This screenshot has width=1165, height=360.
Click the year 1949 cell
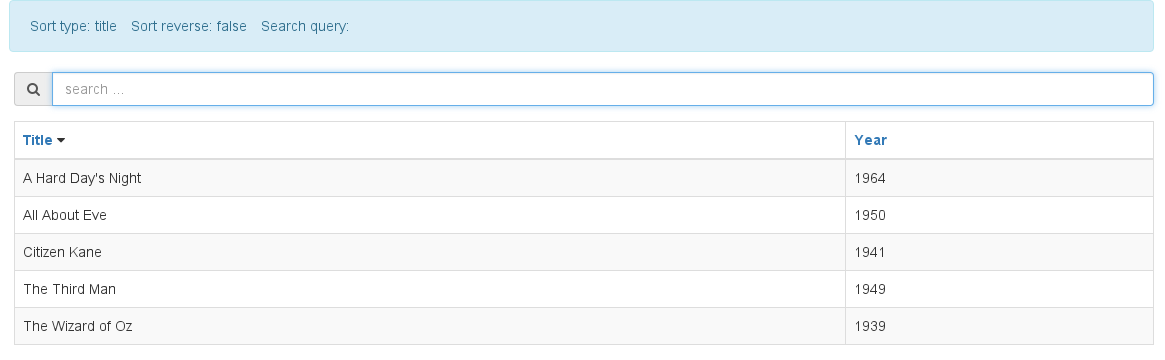pyautogui.click(x=999, y=289)
